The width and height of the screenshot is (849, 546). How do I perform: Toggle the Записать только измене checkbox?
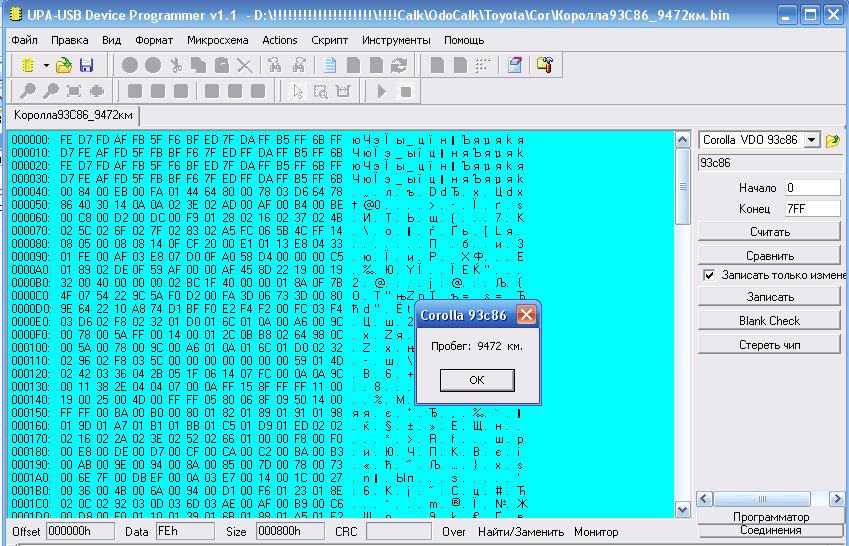click(x=708, y=275)
